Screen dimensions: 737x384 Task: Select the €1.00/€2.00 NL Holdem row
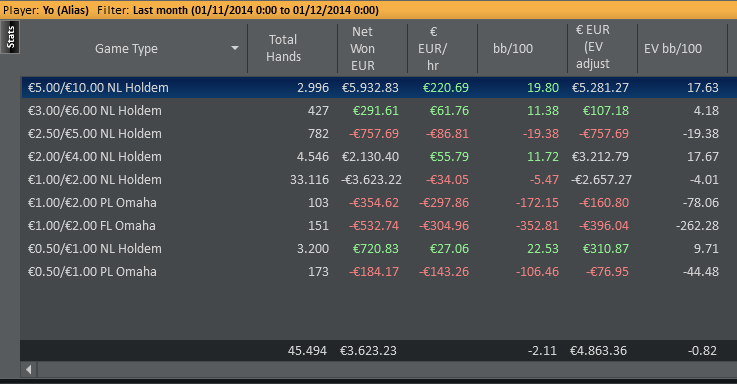379,180
